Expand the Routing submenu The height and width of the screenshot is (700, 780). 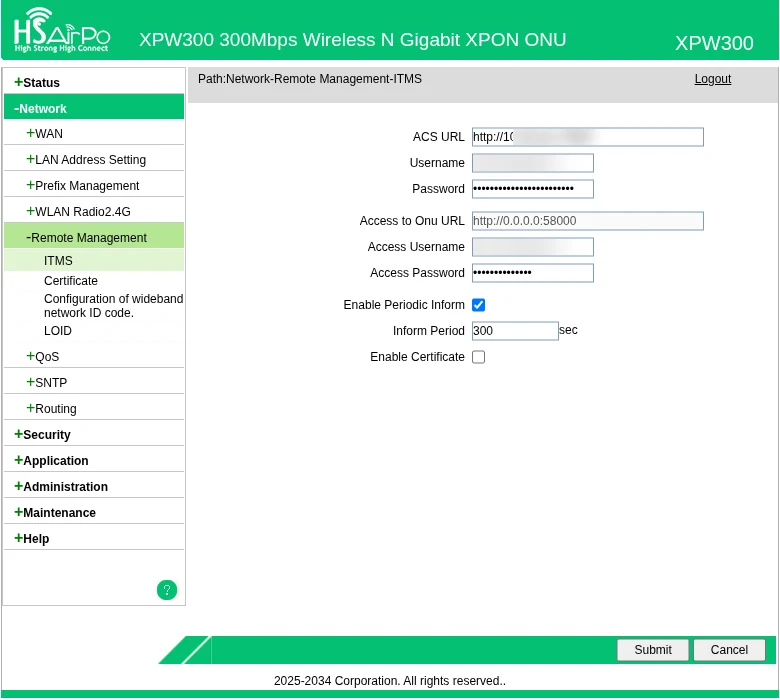tap(51, 408)
